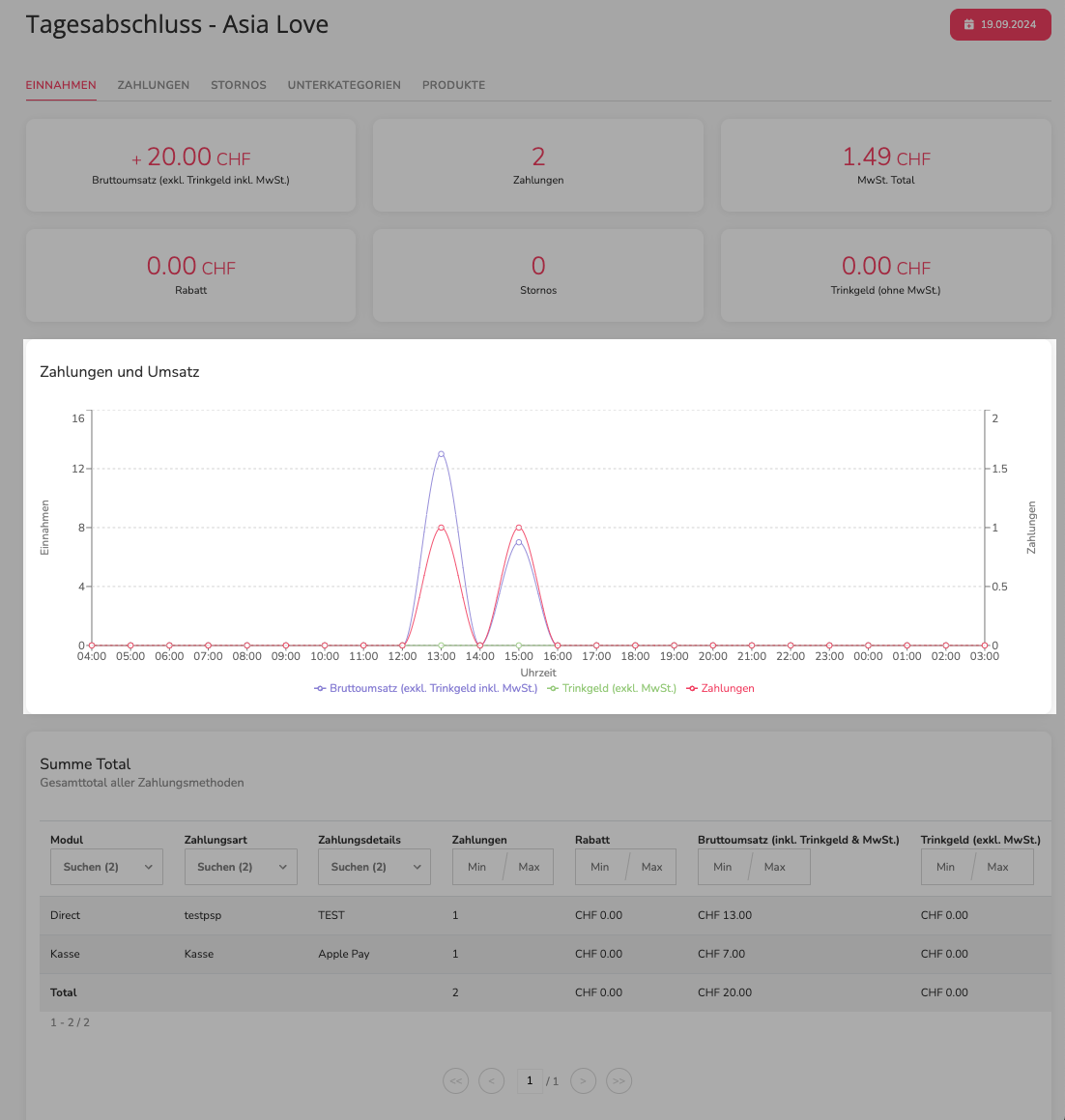The height and width of the screenshot is (1120, 1065).
Task: Click the Trinkgeld Max filter field
Action: [998, 867]
